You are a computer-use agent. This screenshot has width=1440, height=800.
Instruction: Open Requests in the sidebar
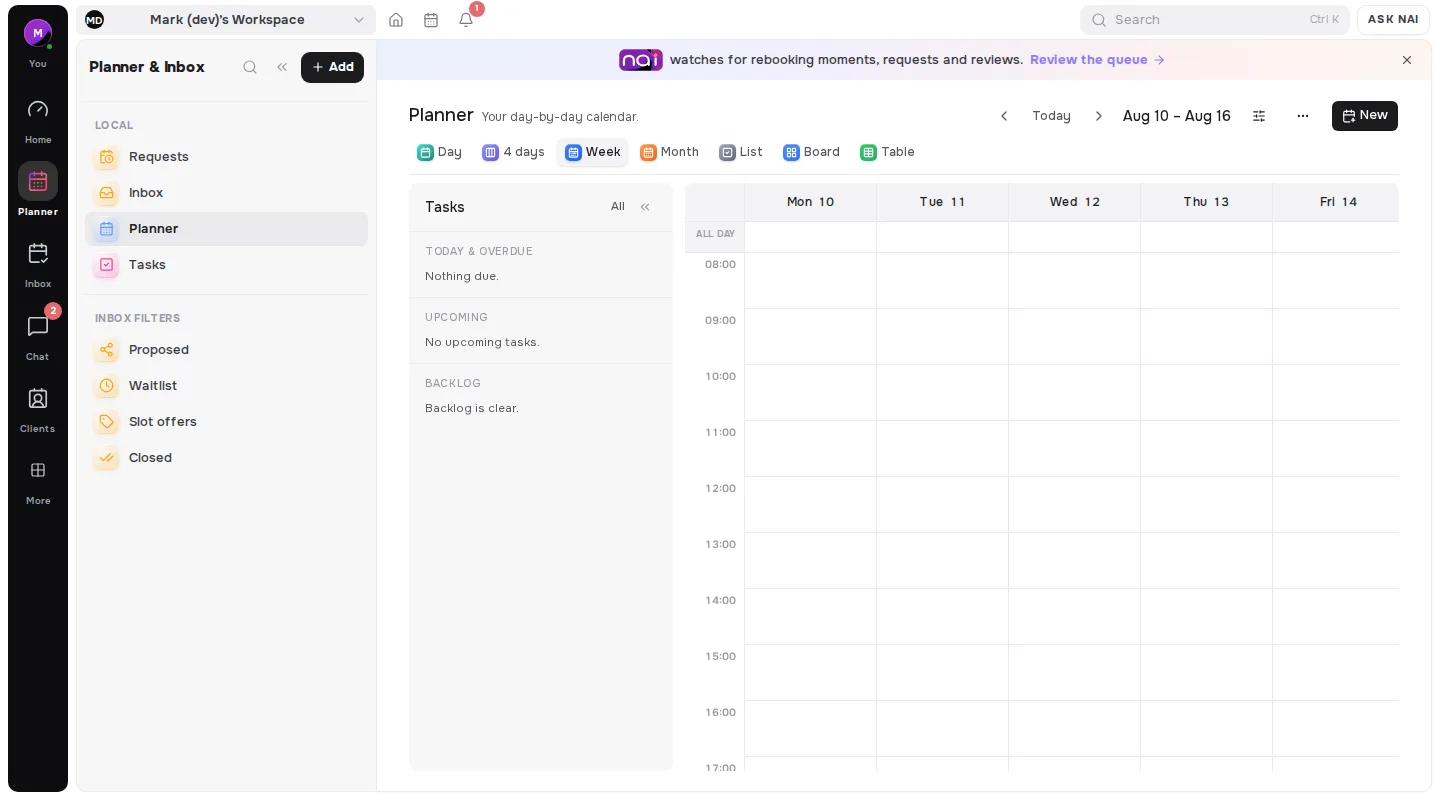(226, 157)
